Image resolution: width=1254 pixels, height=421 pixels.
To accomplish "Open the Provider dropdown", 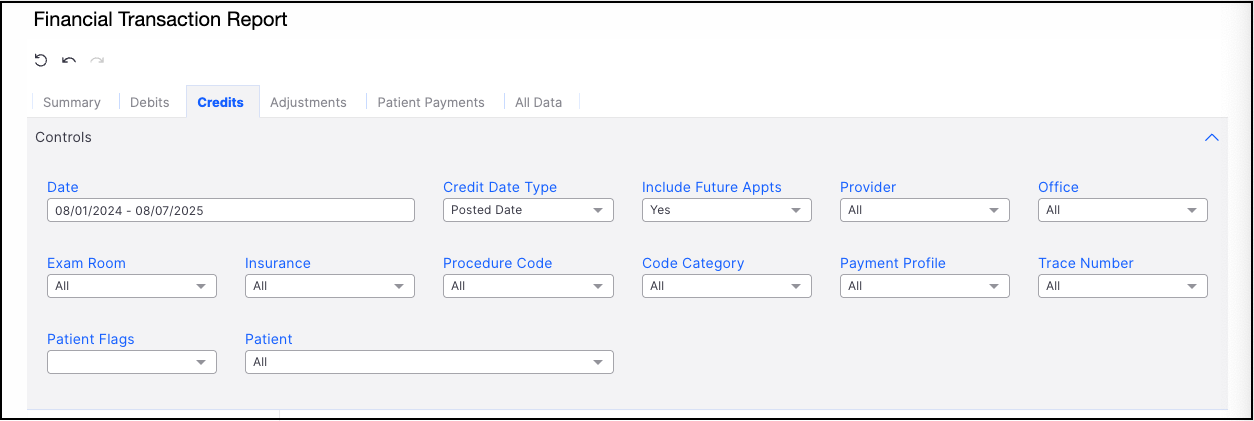I will click(x=924, y=210).
